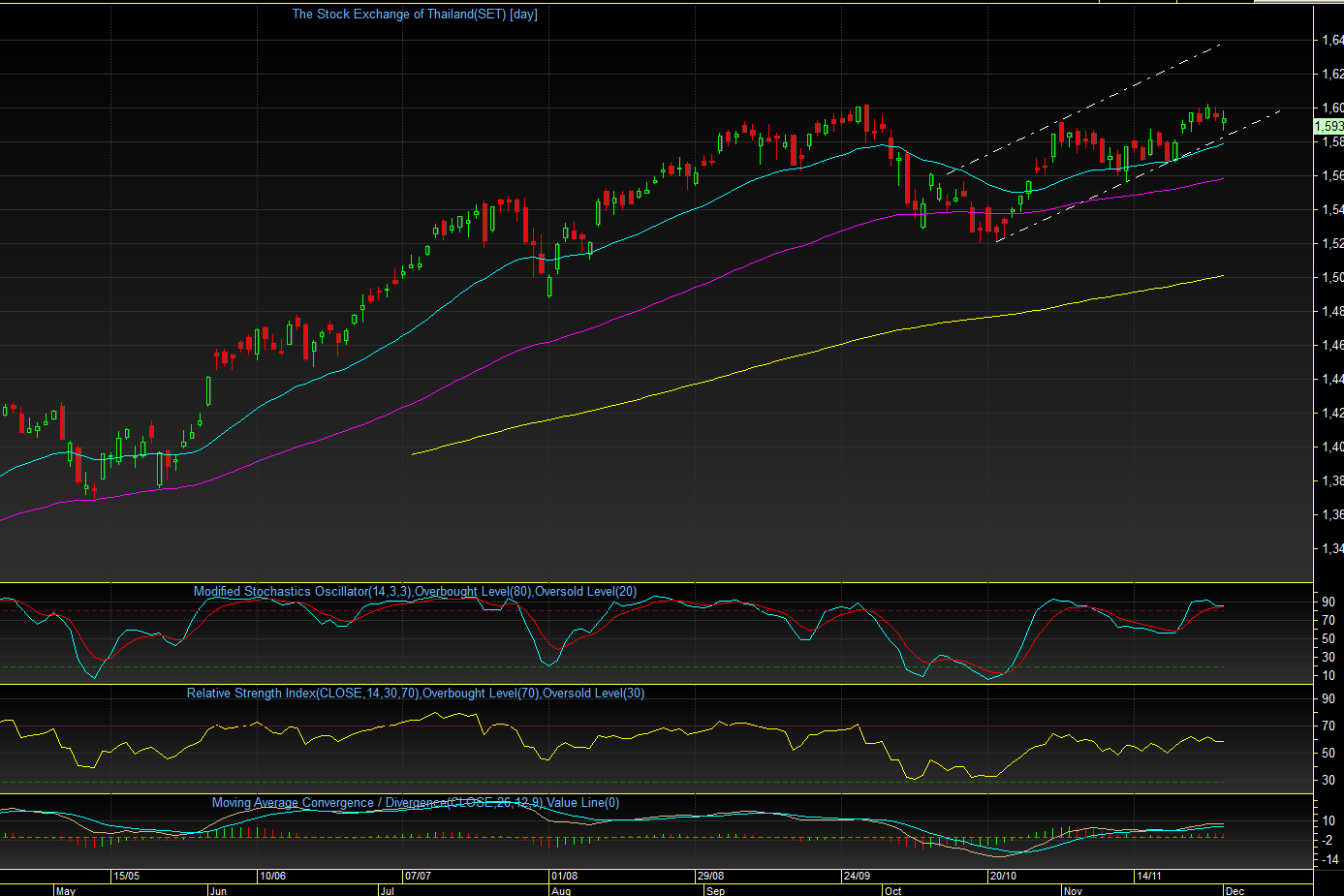Click the 29/08 date label on time axis
This screenshot has height=896, width=1344.
(x=710, y=876)
